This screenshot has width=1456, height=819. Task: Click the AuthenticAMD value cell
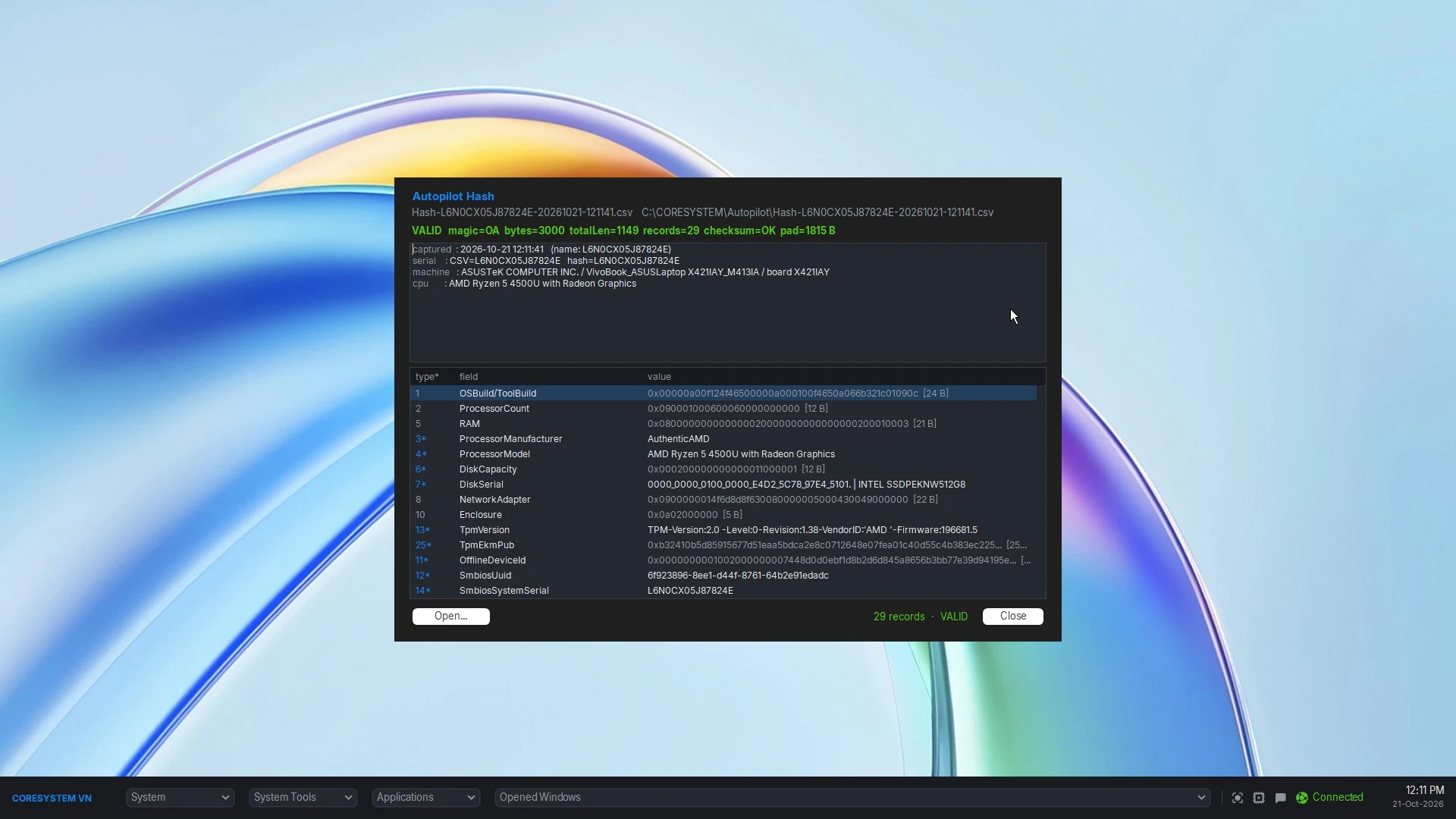click(679, 439)
